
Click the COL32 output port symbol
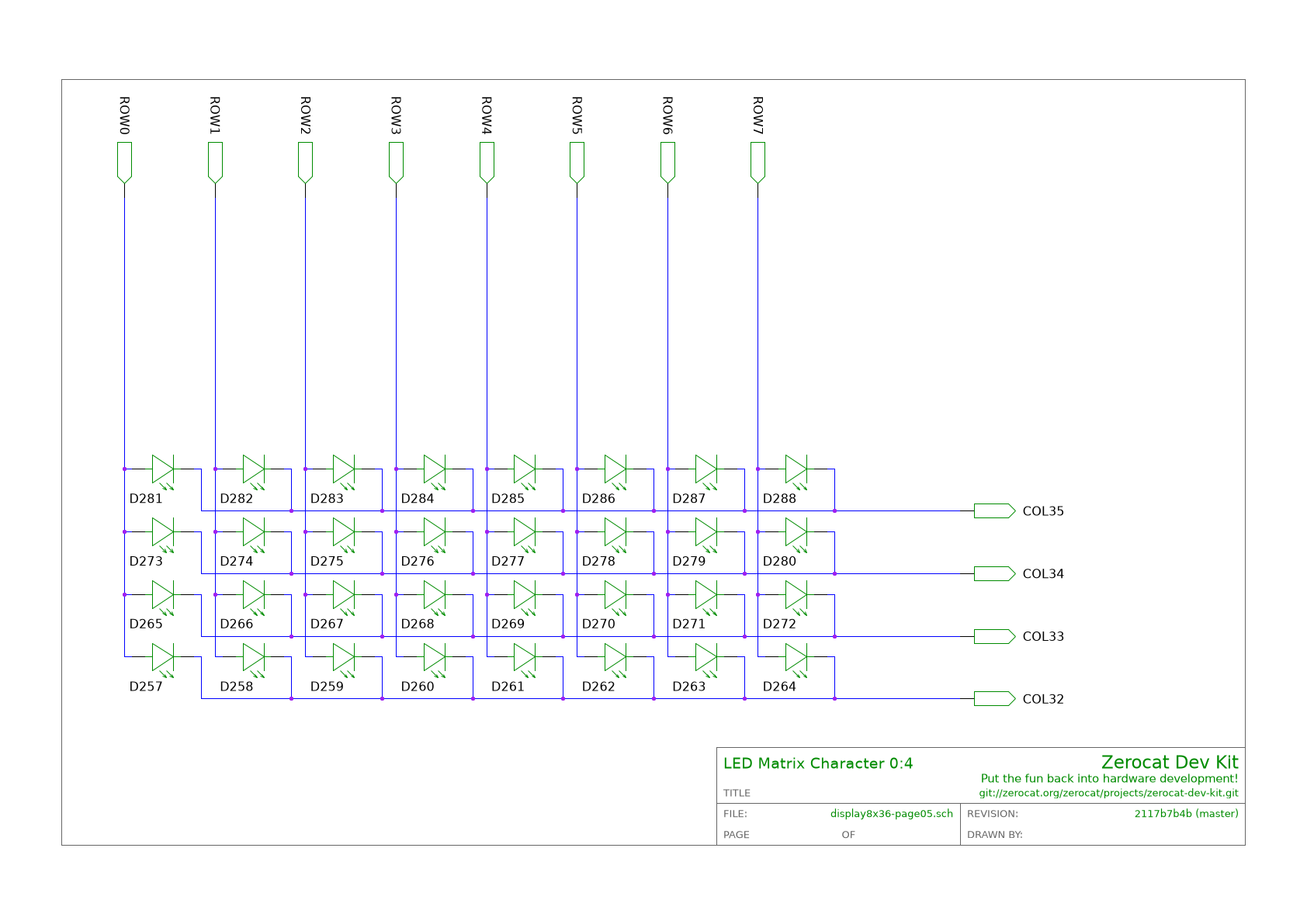tap(994, 698)
